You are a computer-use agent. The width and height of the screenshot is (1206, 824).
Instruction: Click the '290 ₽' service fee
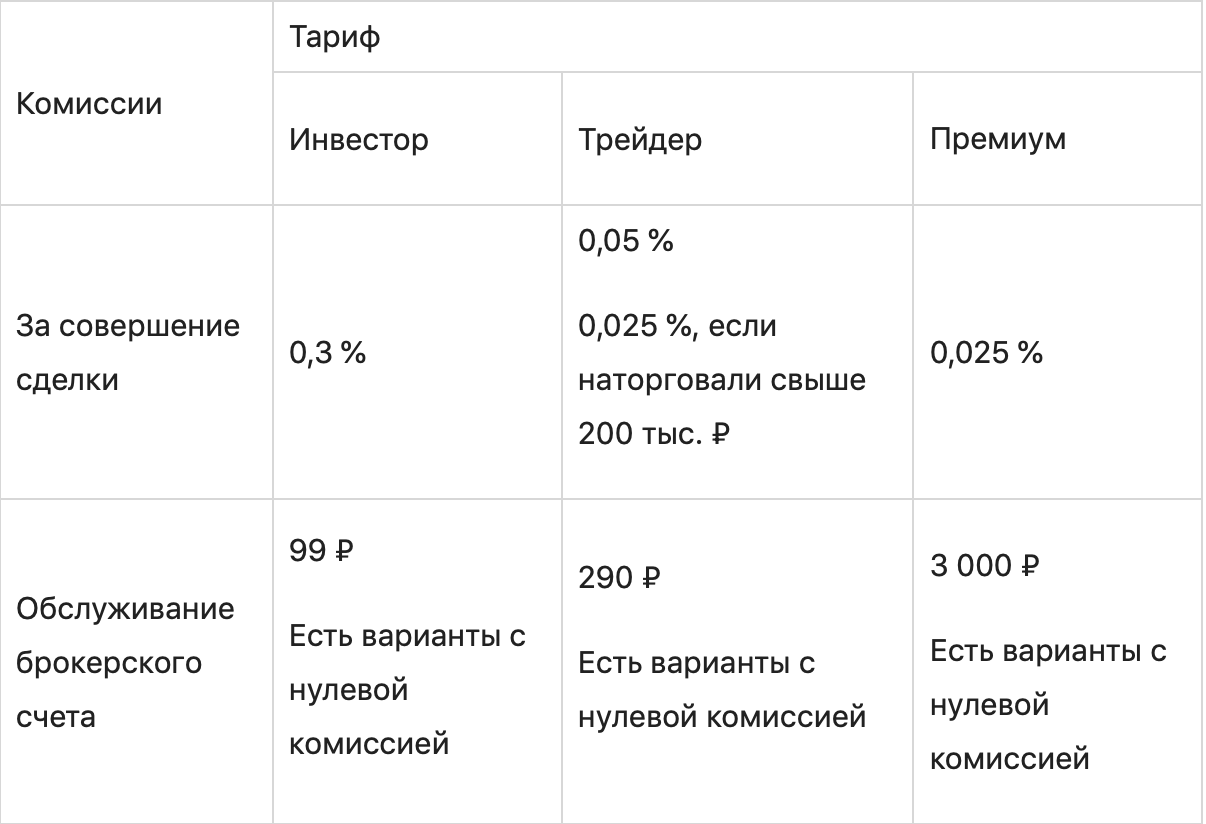(x=620, y=579)
